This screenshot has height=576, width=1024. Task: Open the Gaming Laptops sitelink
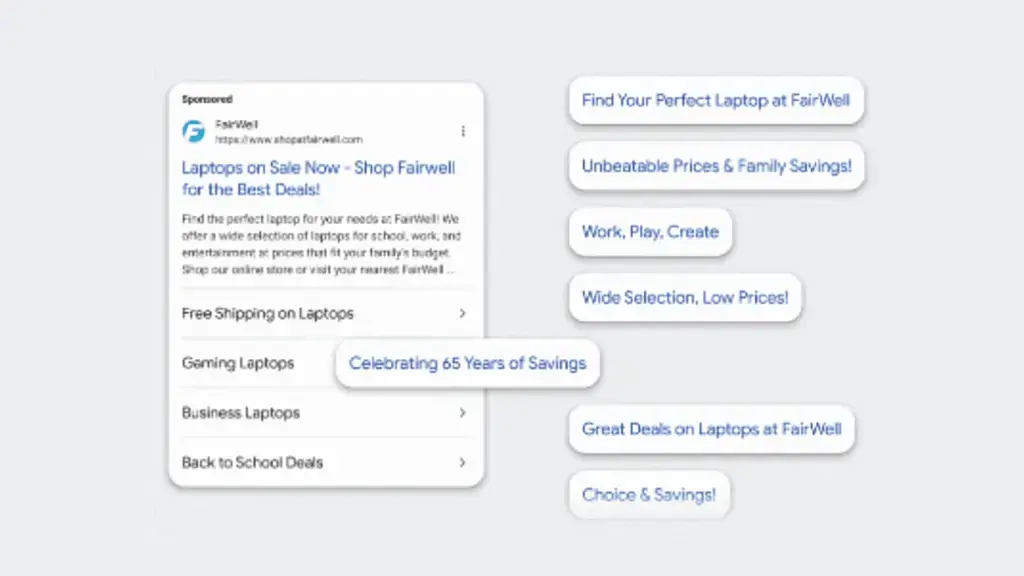coord(238,363)
